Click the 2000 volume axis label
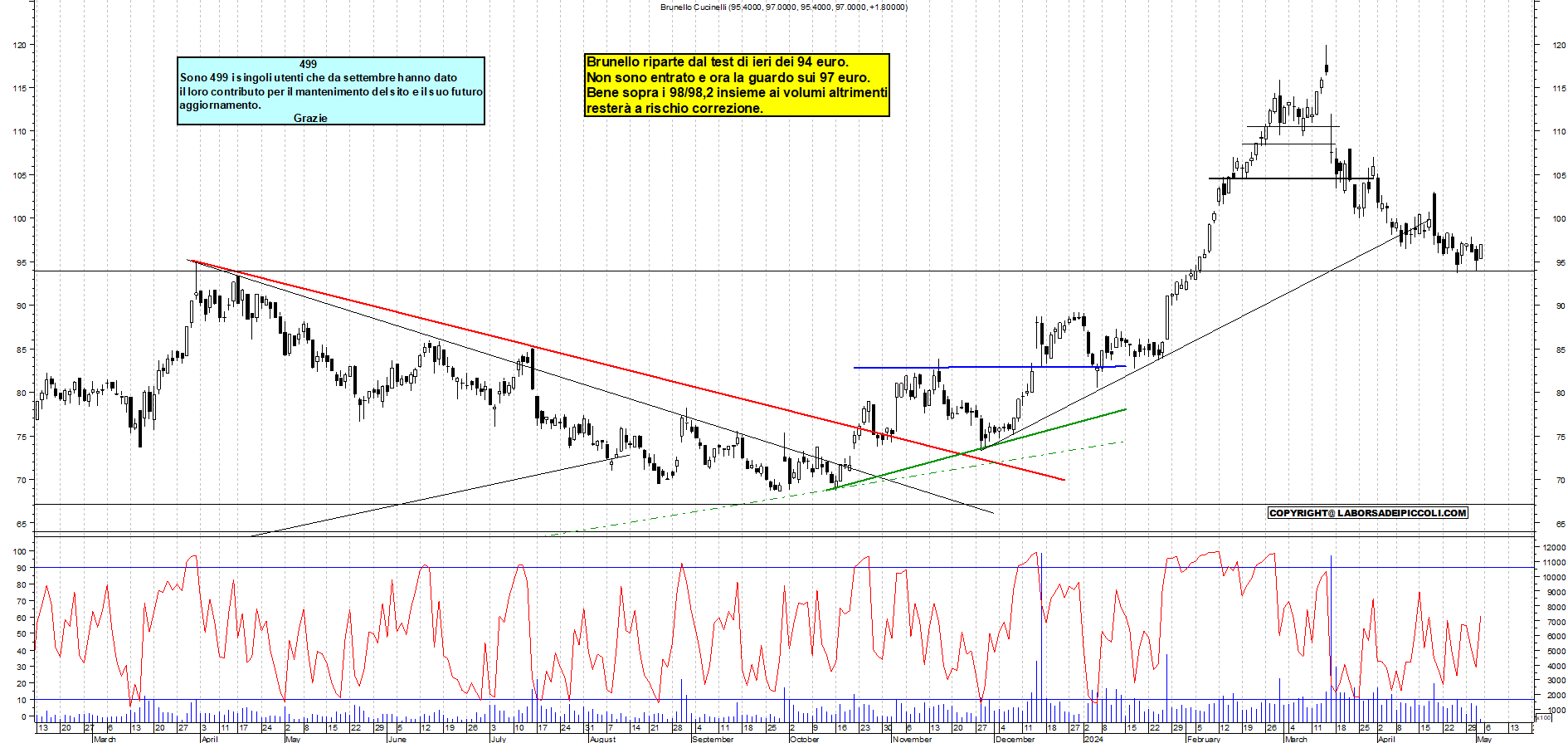This screenshot has height=743, width=1568. [x=1556, y=696]
